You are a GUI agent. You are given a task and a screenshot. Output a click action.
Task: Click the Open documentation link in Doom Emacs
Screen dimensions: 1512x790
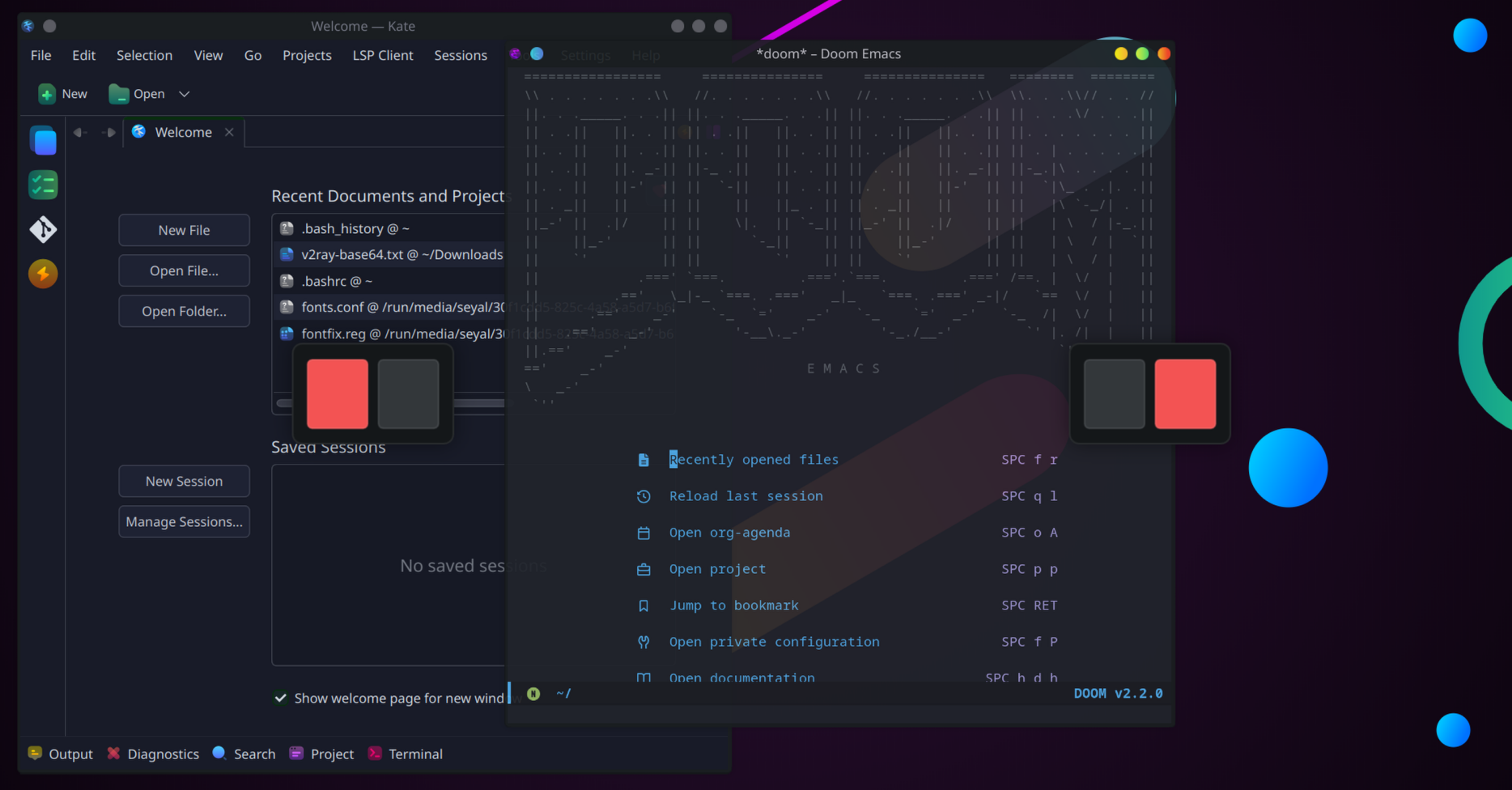pos(741,677)
